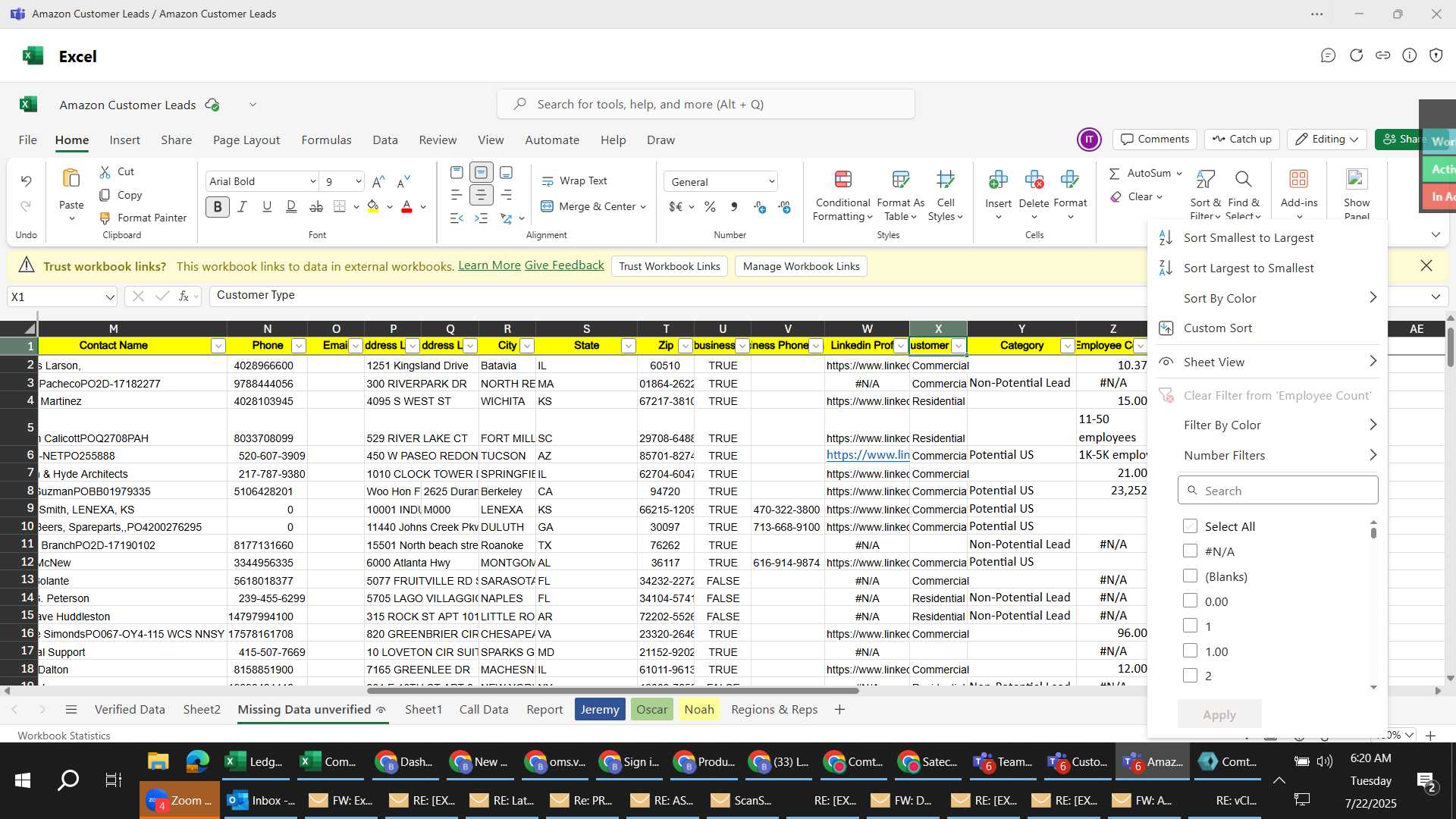Click the Cut scissors icon

pyautogui.click(x=105, y=172)
